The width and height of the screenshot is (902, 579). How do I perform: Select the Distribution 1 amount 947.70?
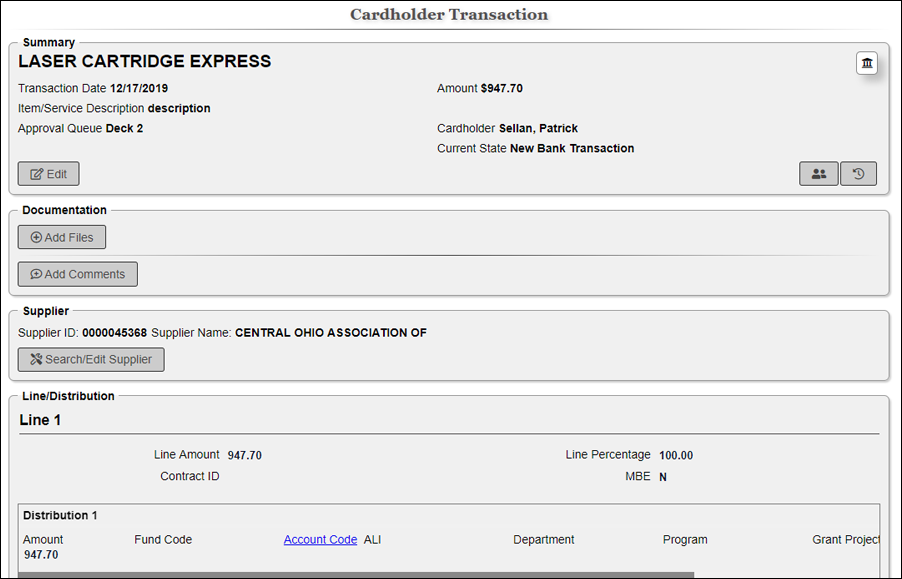point(41,555)
